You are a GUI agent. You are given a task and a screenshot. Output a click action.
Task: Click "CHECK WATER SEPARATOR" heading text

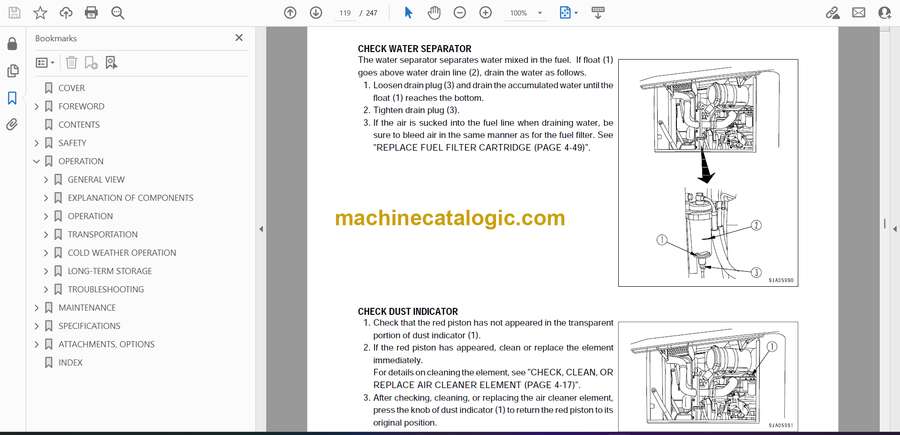pos(414,49)
